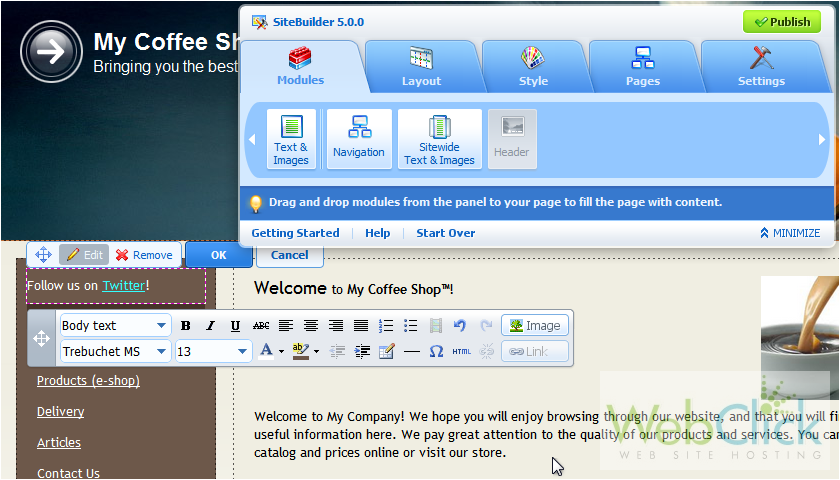Screen dimensions: 840x480
Task: Insert a bulleted list
Action: tap(411, 326)
